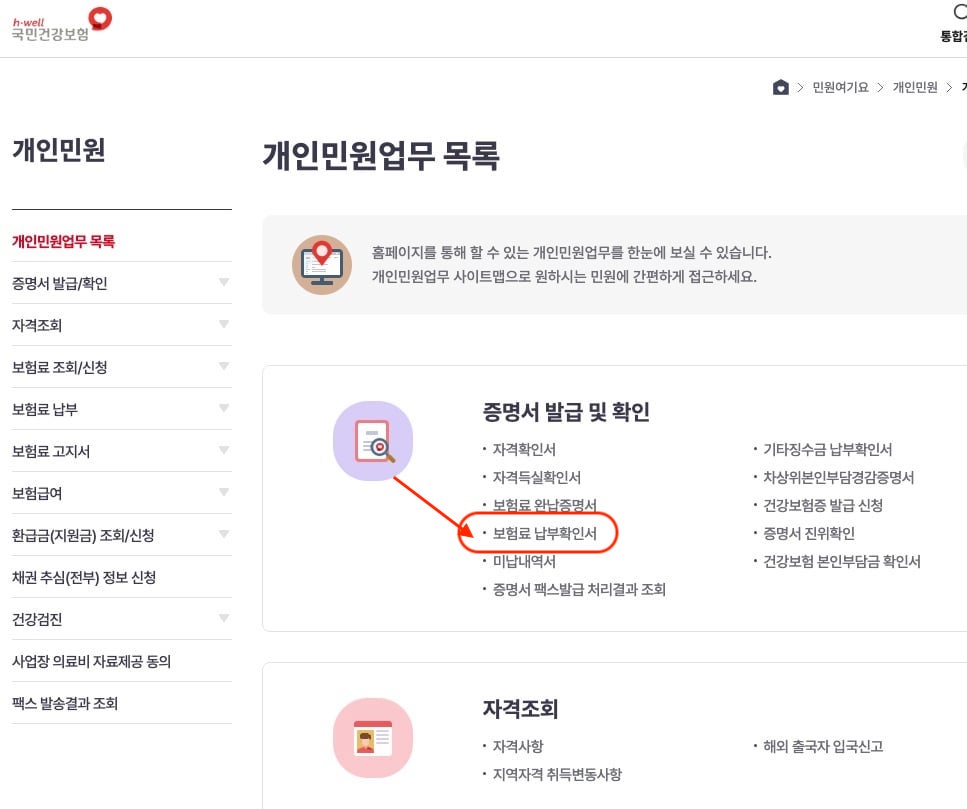The width and height of the screenshot is (967, 809).
Task: Click 민원여기요 in the breadcrumb
Action: pyautogui.click(x=839, y=87)
